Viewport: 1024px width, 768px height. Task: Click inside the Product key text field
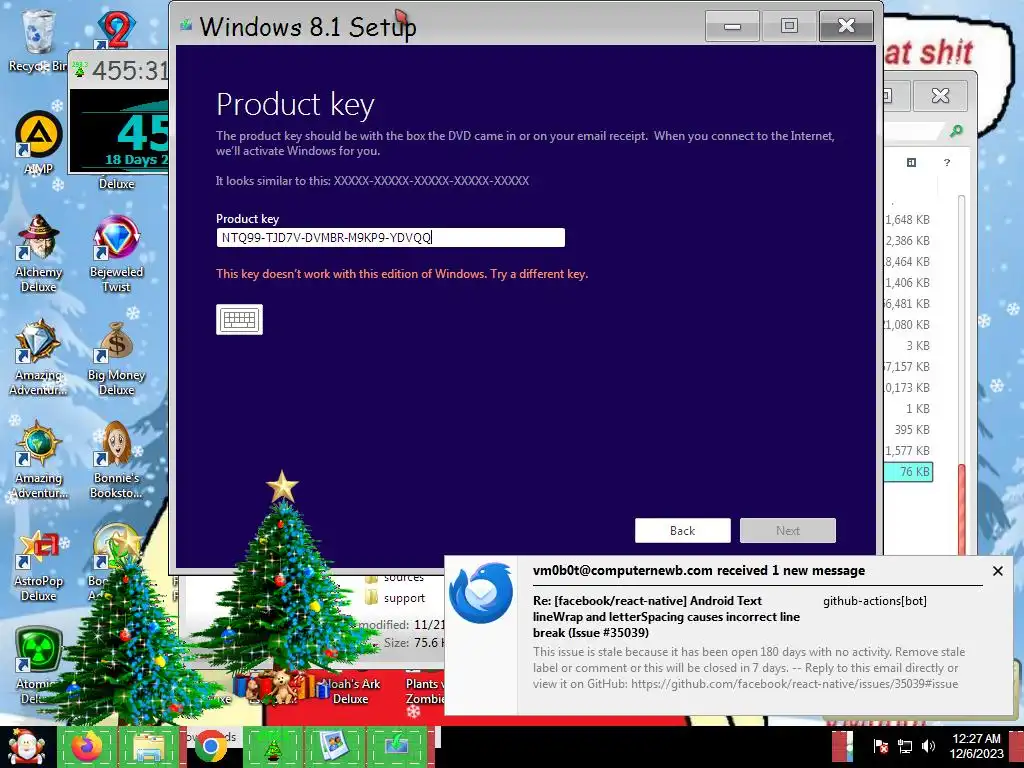tap(391, 237)
